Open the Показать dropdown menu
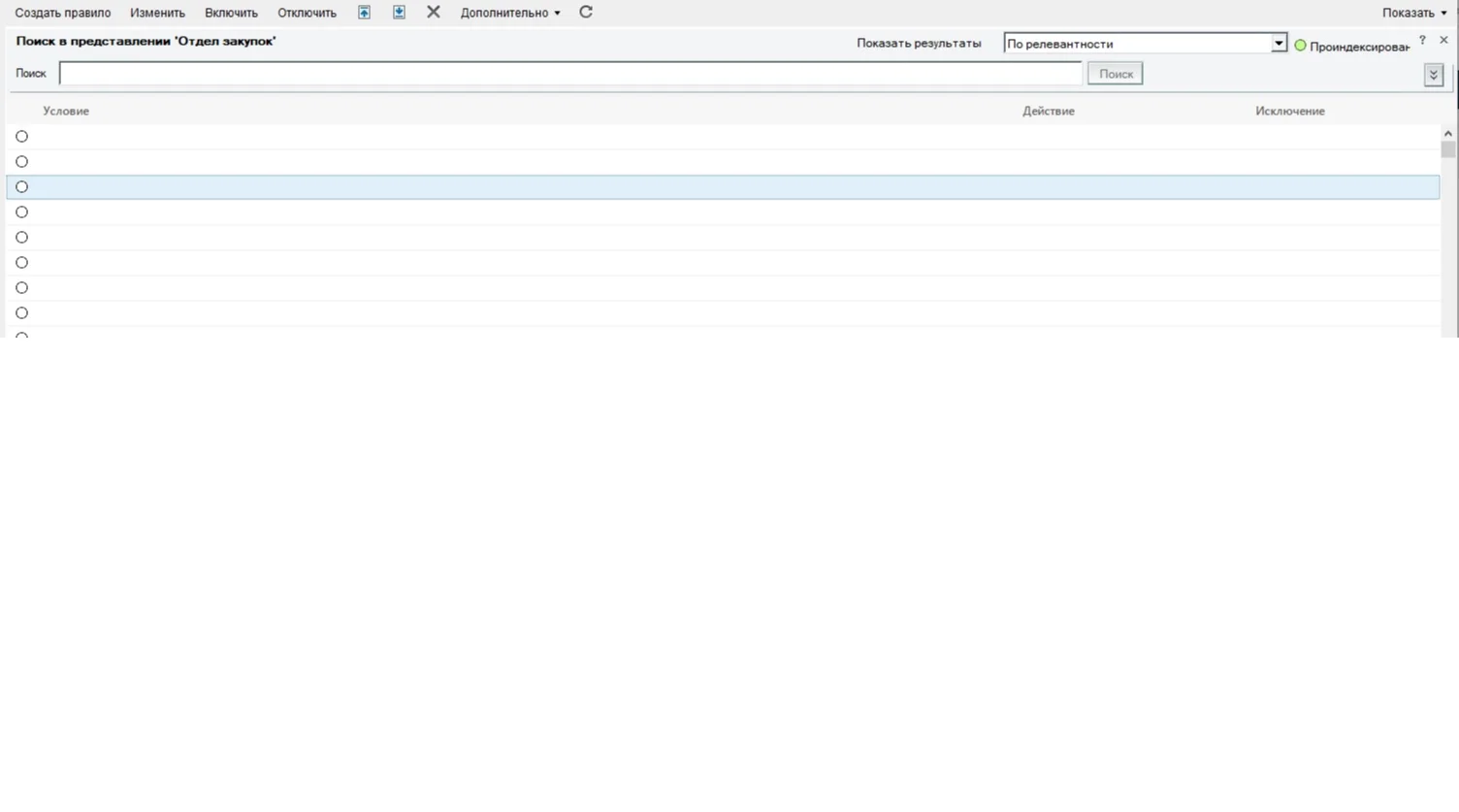Viewport: 1459px width, 812px height. pyautogui.click(x=1413, y=13)
